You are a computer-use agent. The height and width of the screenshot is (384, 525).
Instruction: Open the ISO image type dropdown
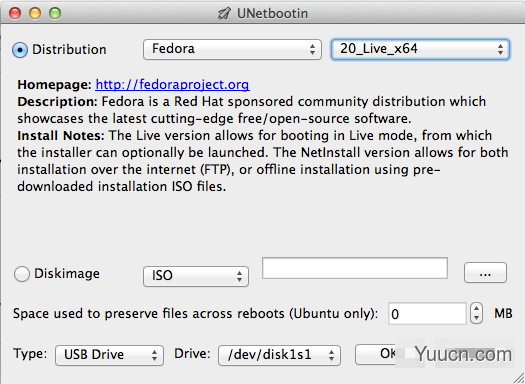coord(196,276)
